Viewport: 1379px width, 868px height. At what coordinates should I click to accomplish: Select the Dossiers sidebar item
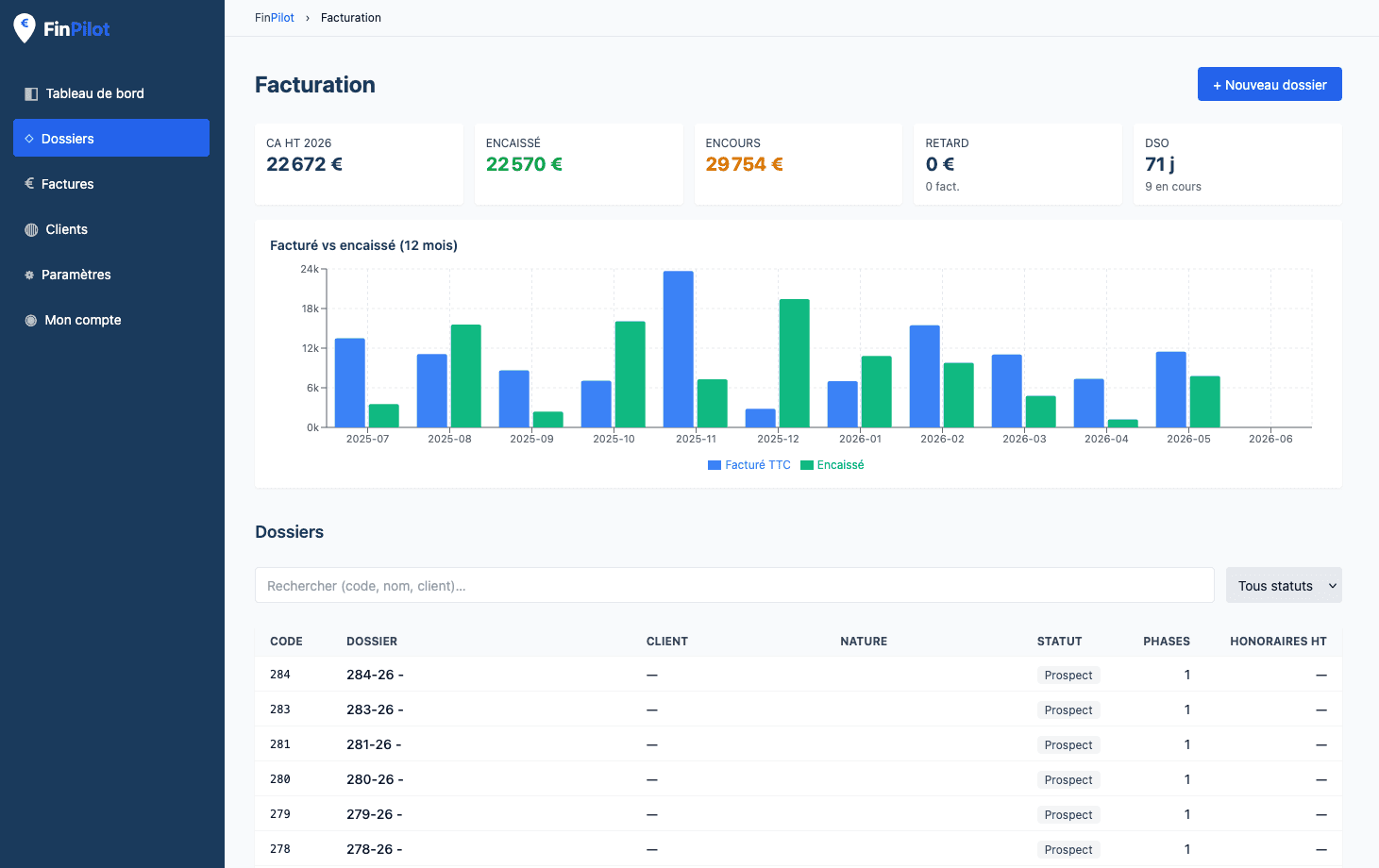[111, 138]
